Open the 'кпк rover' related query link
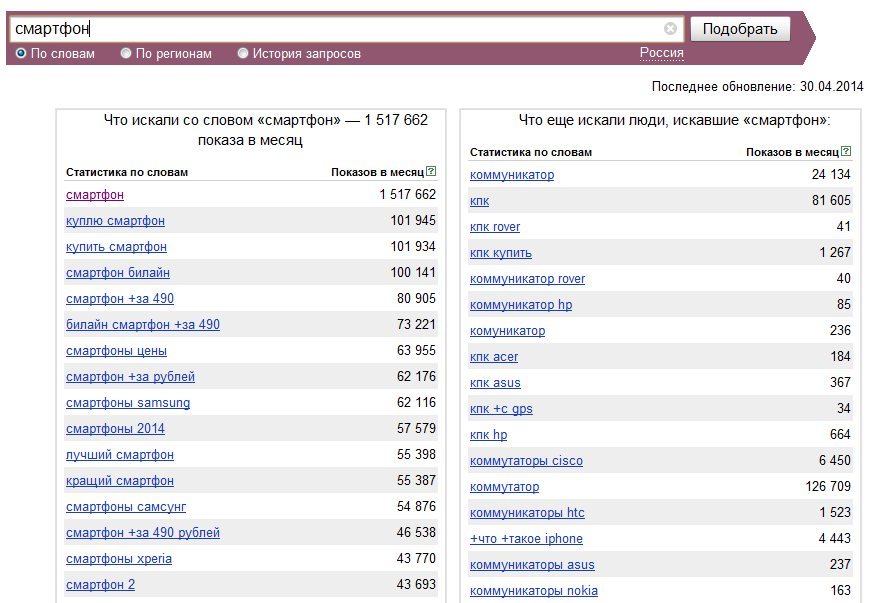This screenshot has width=892, height=603. pos(495,227)
